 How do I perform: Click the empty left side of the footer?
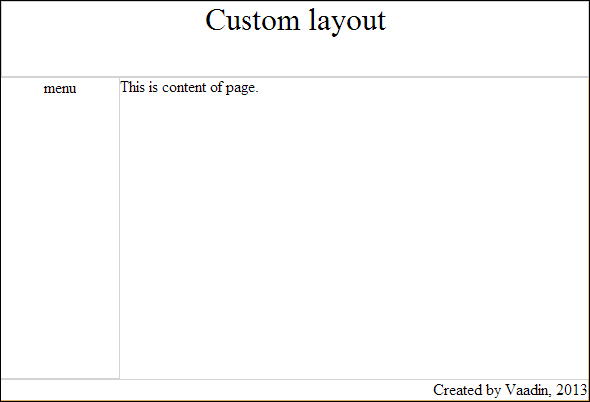coord(214,390)
